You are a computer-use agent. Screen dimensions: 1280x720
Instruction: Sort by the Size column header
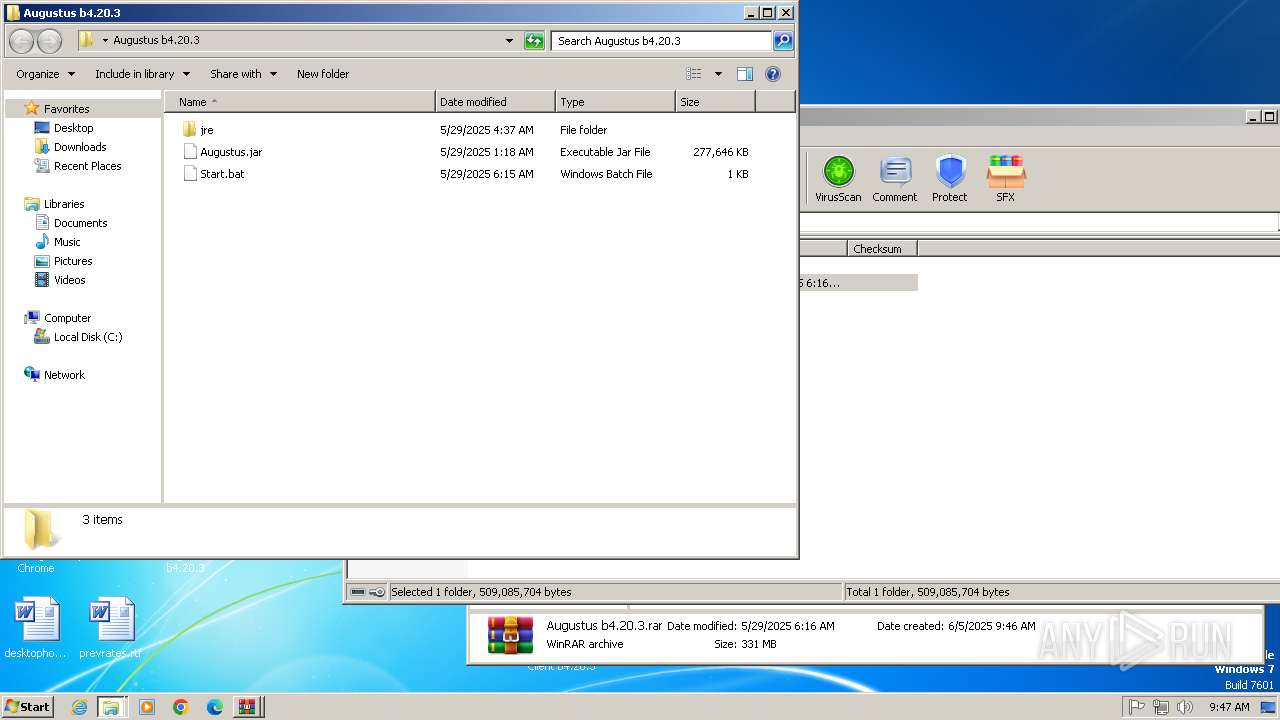pyautogui.click(x=715, y=102)
